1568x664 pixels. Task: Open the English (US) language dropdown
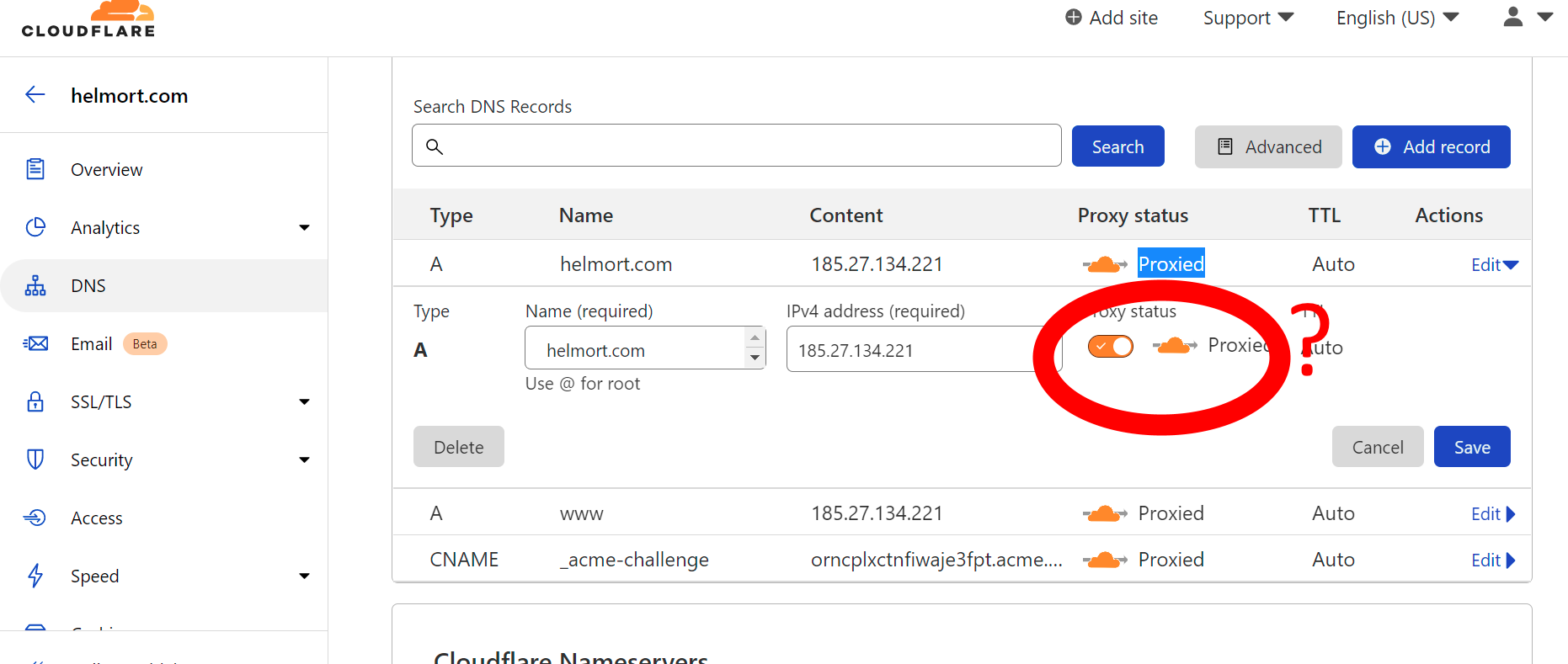[x=1396, y=18]
